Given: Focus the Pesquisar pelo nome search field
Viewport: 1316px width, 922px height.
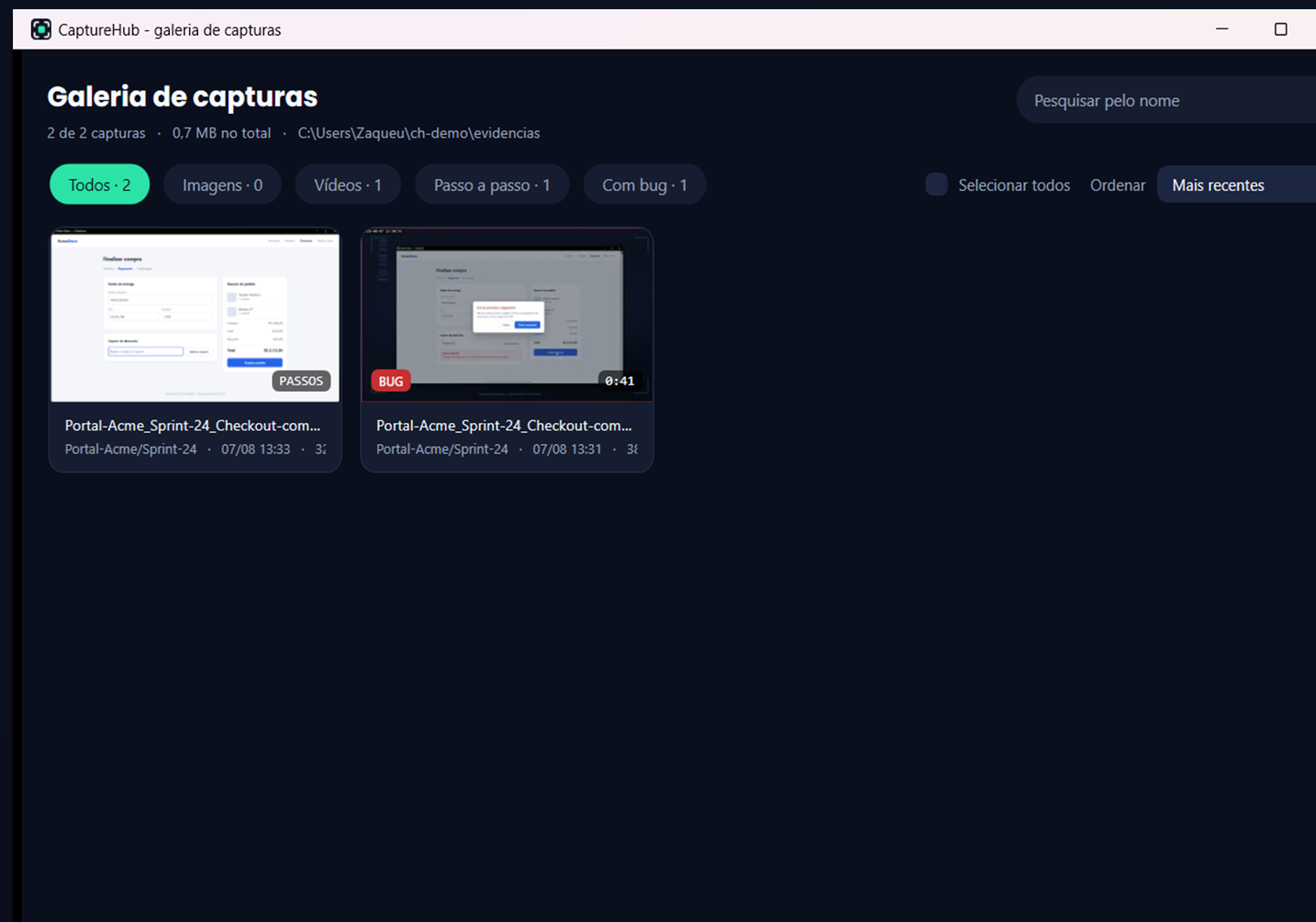Looking at the screenshot, I should click(1166, 100).
